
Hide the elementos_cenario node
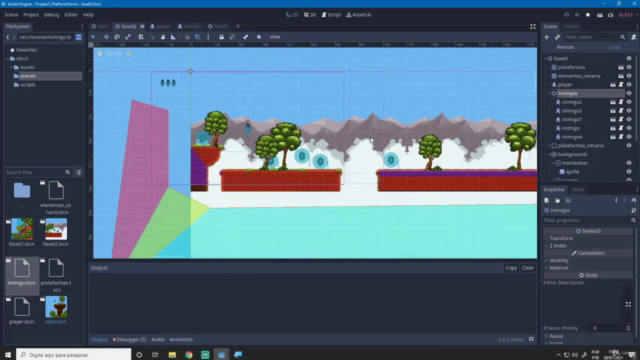[x=629, y=76]
